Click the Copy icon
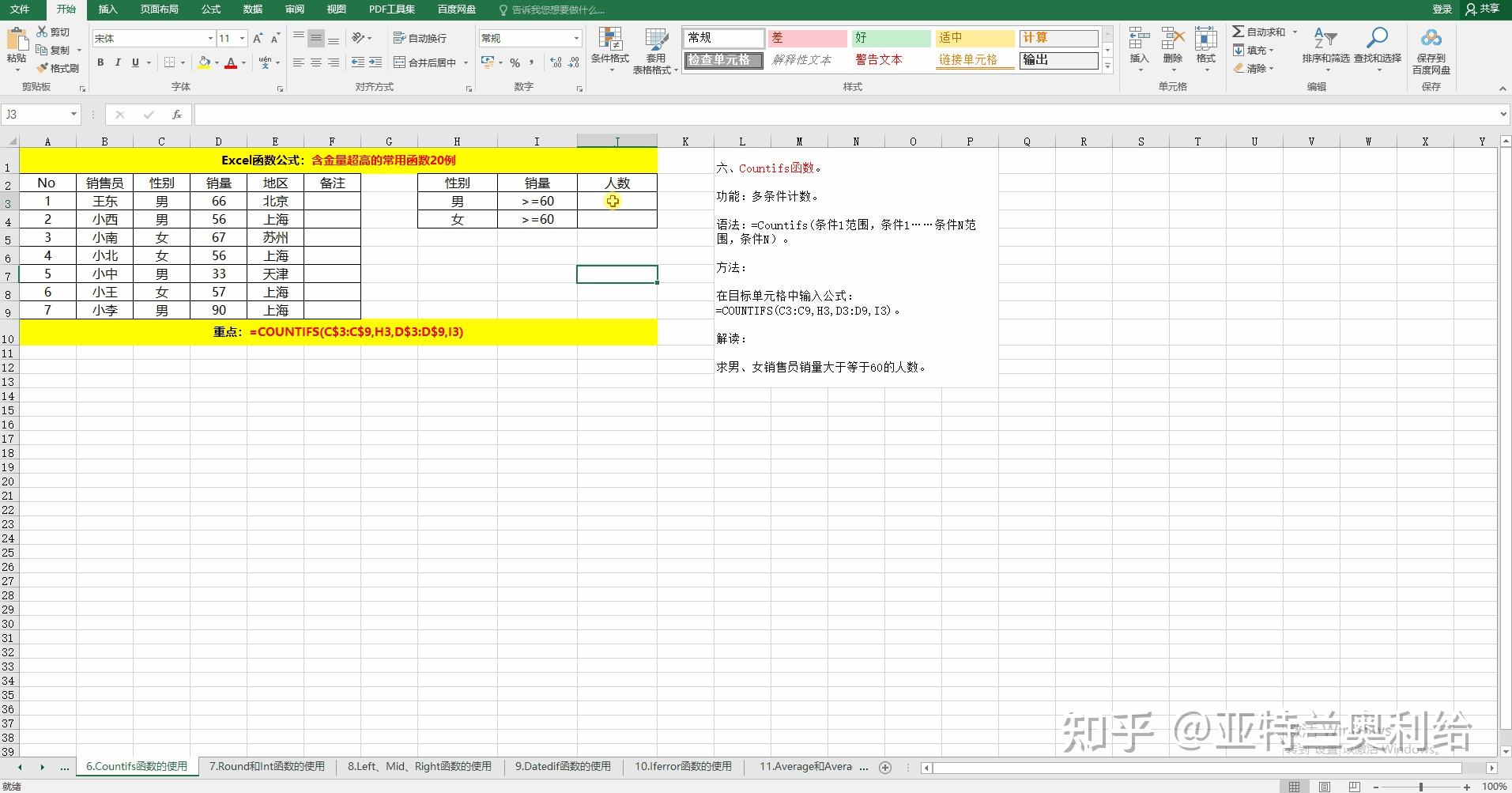This screenshot has width=1512, height=793. tap(43, 50)
